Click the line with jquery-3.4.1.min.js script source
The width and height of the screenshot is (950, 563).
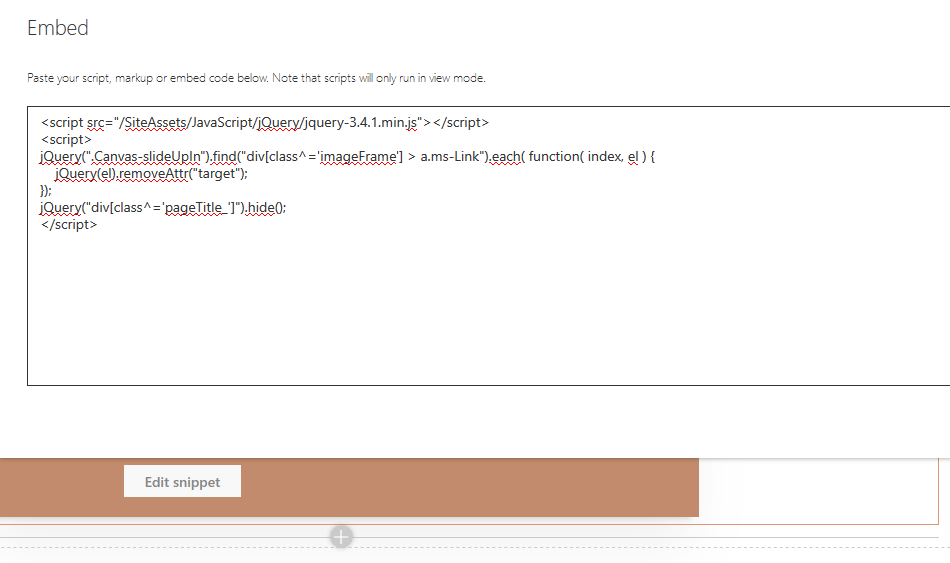(265, 122)
